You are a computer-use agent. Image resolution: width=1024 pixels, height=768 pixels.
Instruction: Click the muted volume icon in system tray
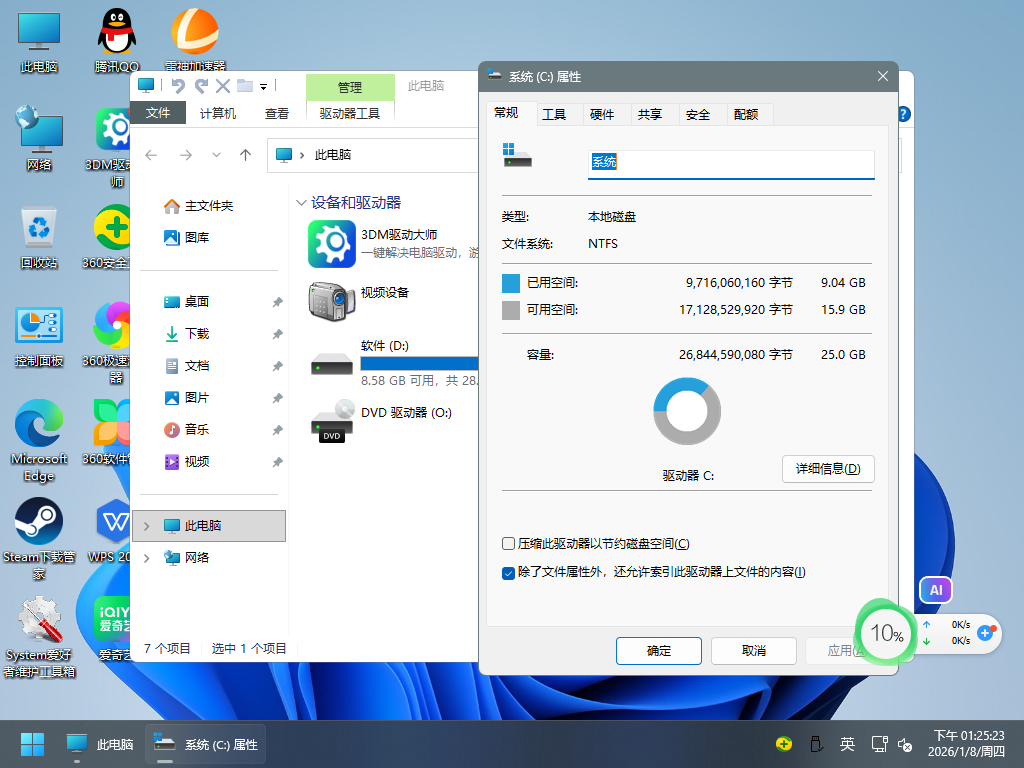point(905,744)
